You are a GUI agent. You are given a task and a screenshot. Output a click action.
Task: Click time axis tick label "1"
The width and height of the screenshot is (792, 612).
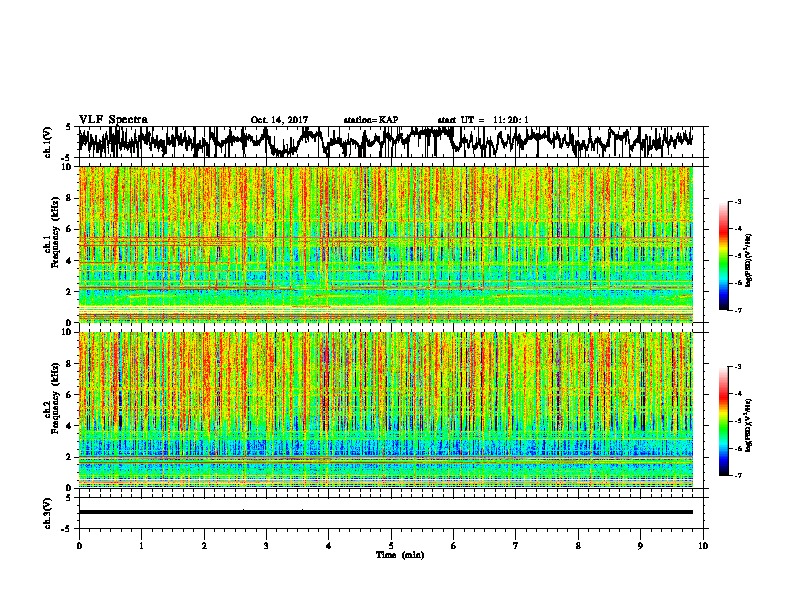tap(141, 546)
